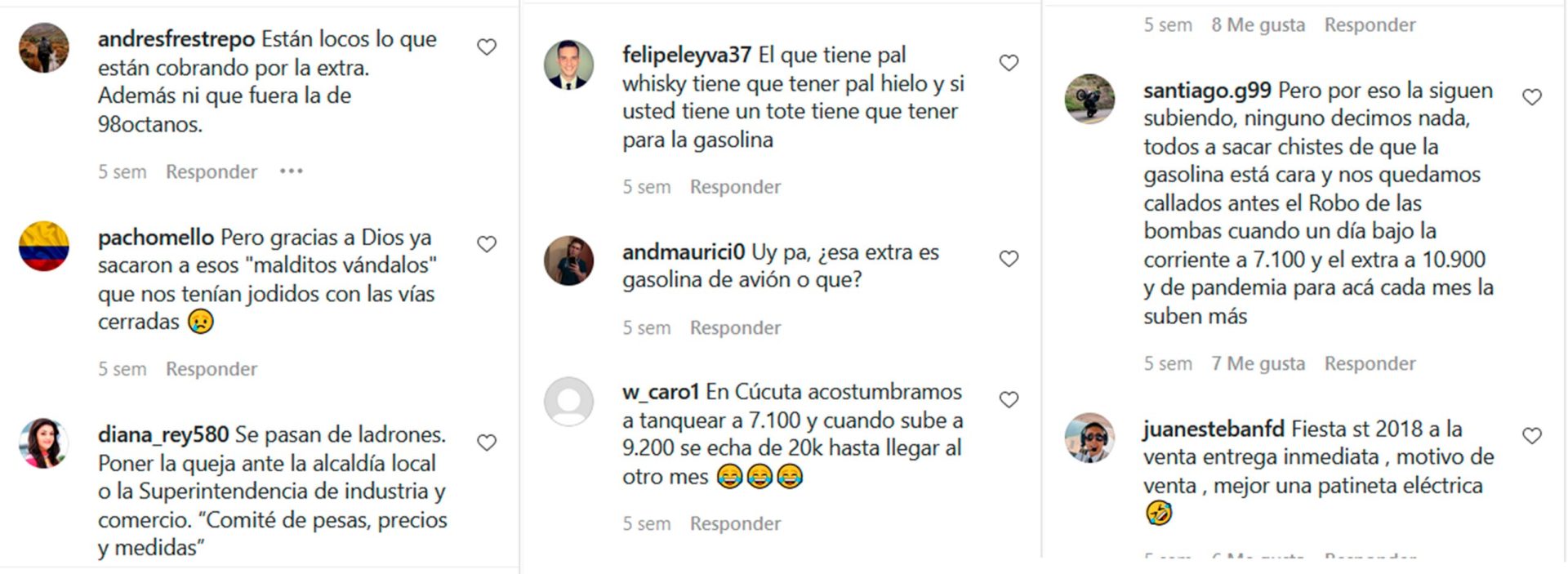Visit diana_rey580's username link

(x=163, y=435)
